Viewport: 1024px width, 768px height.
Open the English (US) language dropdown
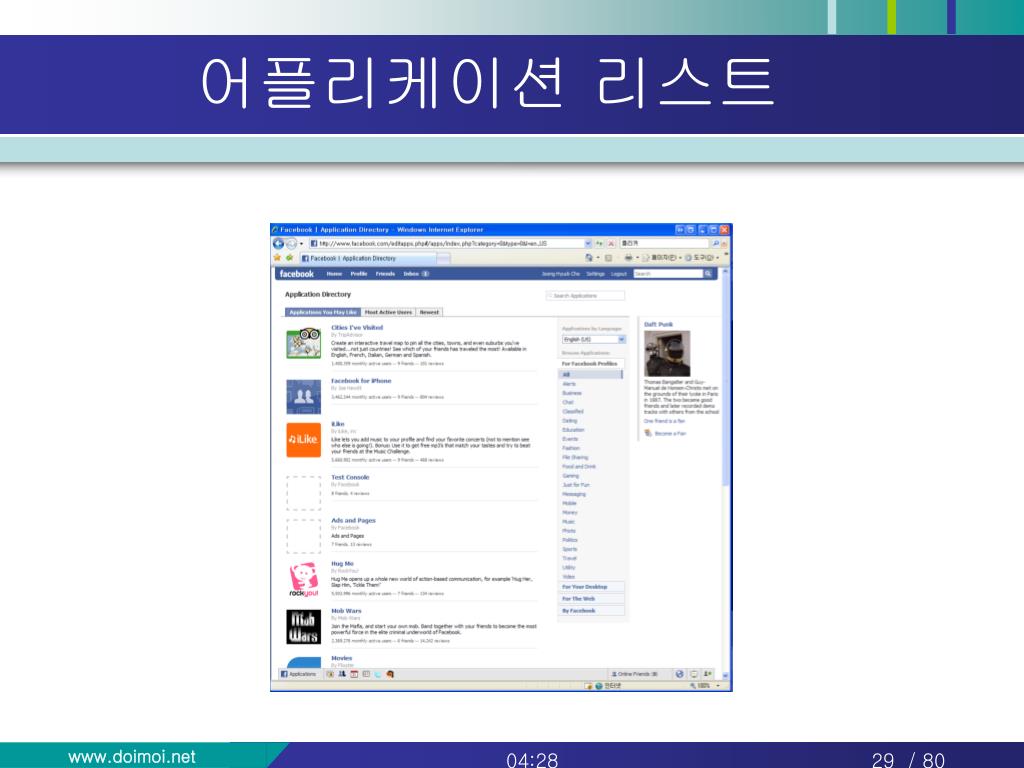click(x=594, y=340)
